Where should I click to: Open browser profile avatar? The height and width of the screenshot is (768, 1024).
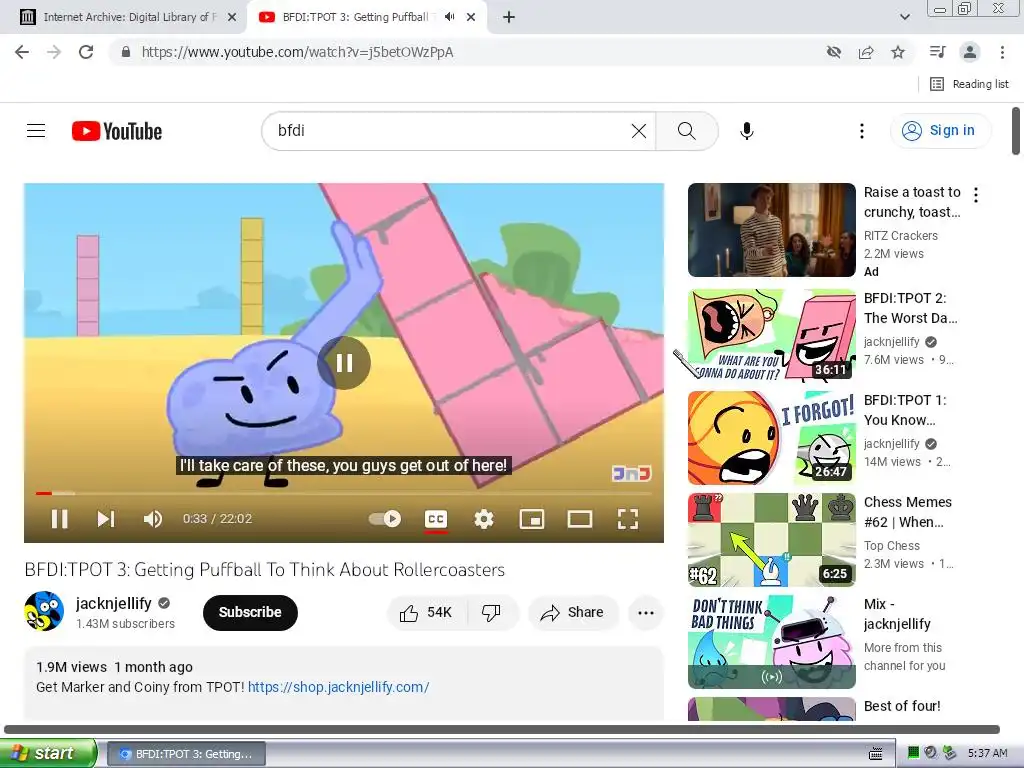[970, 52]
